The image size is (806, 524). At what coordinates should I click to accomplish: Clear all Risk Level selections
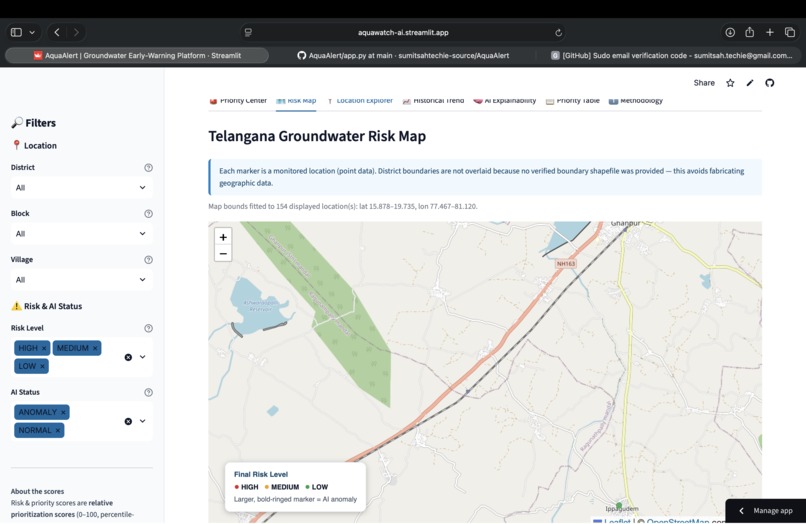click(x=128, y=357)
